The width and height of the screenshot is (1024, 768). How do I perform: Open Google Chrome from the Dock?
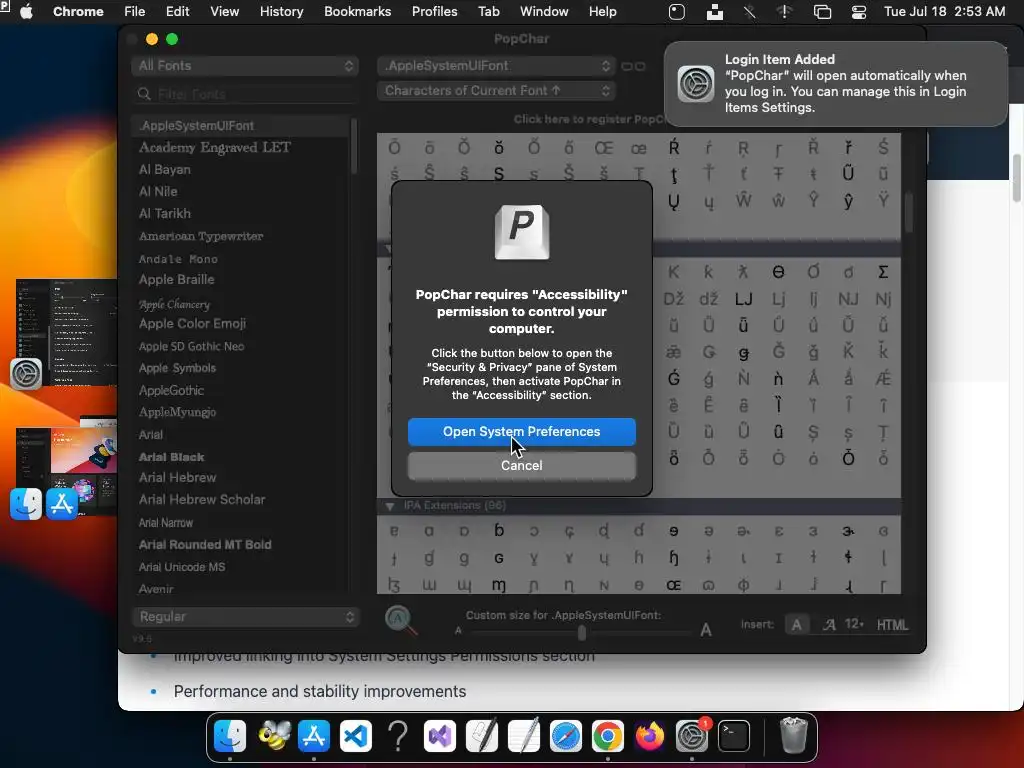point(607,736)
